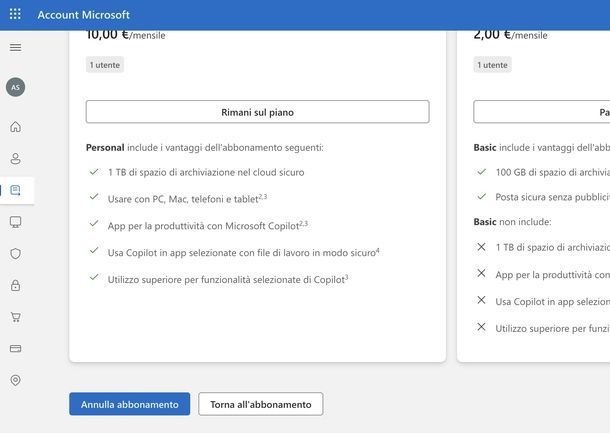Image resolution: width=610 pixels, height=433 pixels.
Task: Click the 10,00 €/mensile price text
Action: pos(126,35)
